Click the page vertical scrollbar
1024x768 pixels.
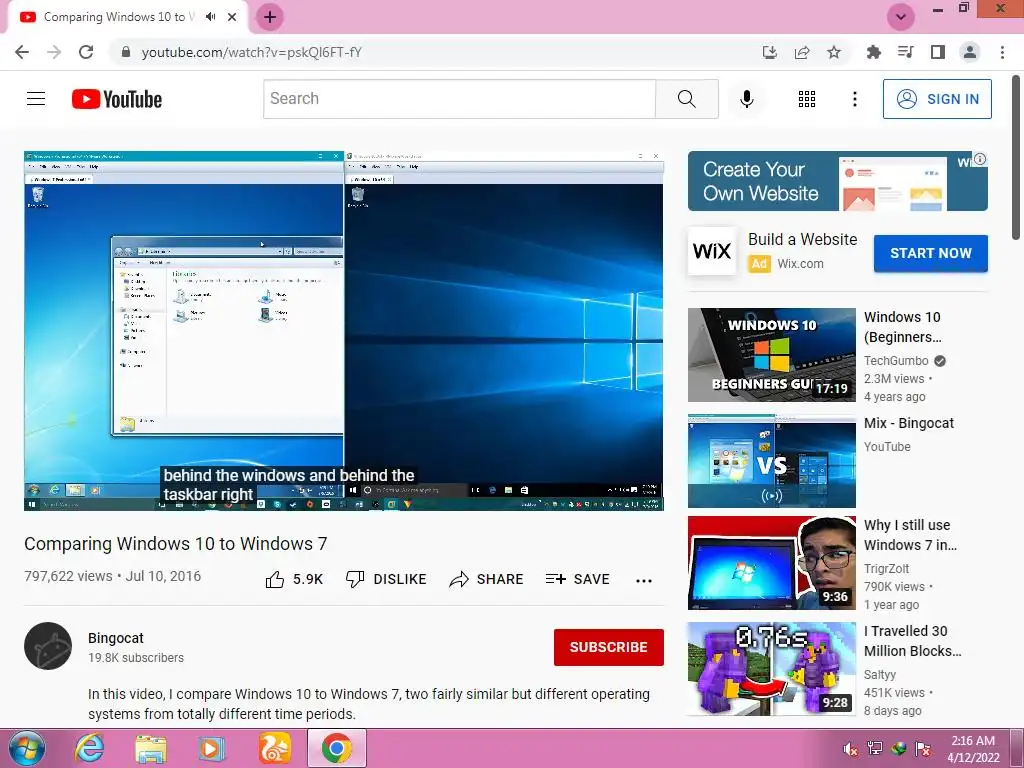tap(1017, 157)
